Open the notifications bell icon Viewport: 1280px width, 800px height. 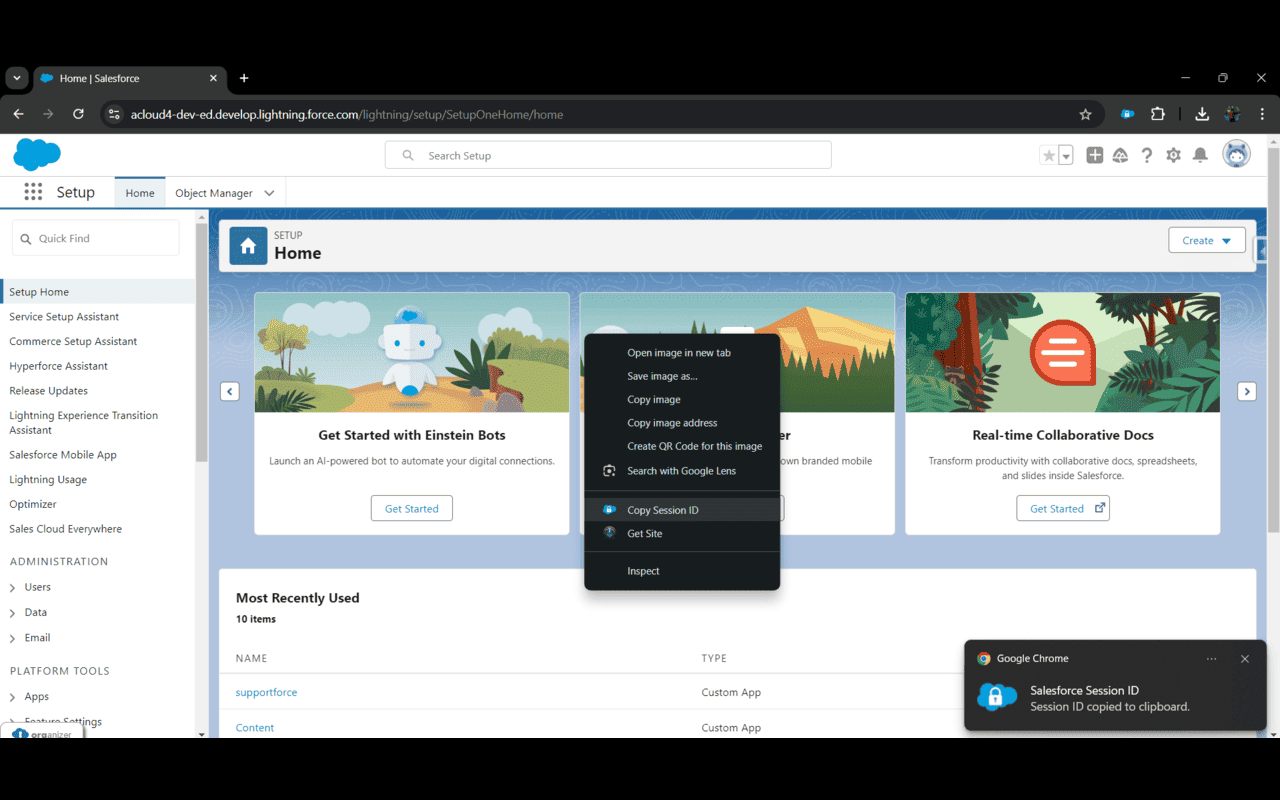1200,155
